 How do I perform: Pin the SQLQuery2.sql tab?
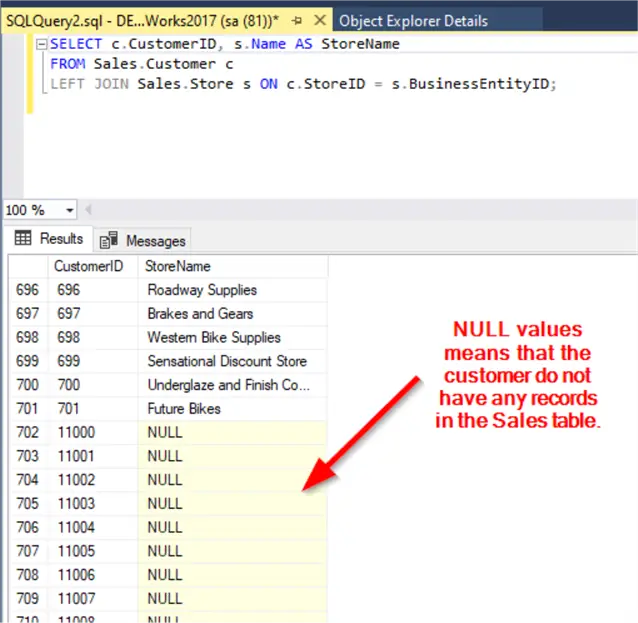coord(296,21)
